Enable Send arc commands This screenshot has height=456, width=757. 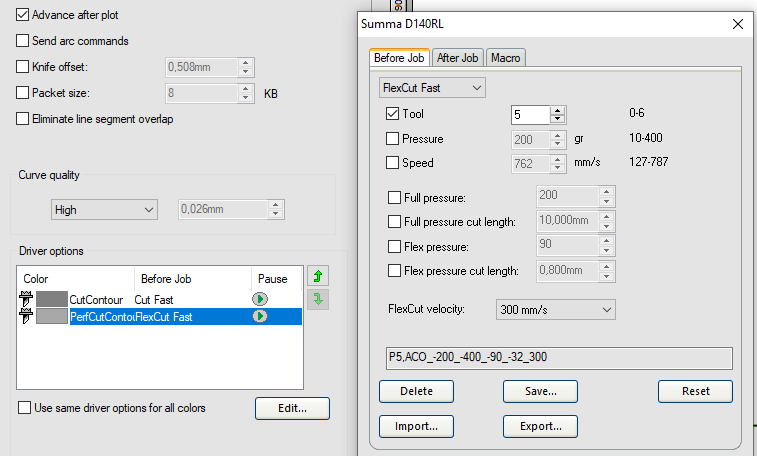tap(22, 41)
